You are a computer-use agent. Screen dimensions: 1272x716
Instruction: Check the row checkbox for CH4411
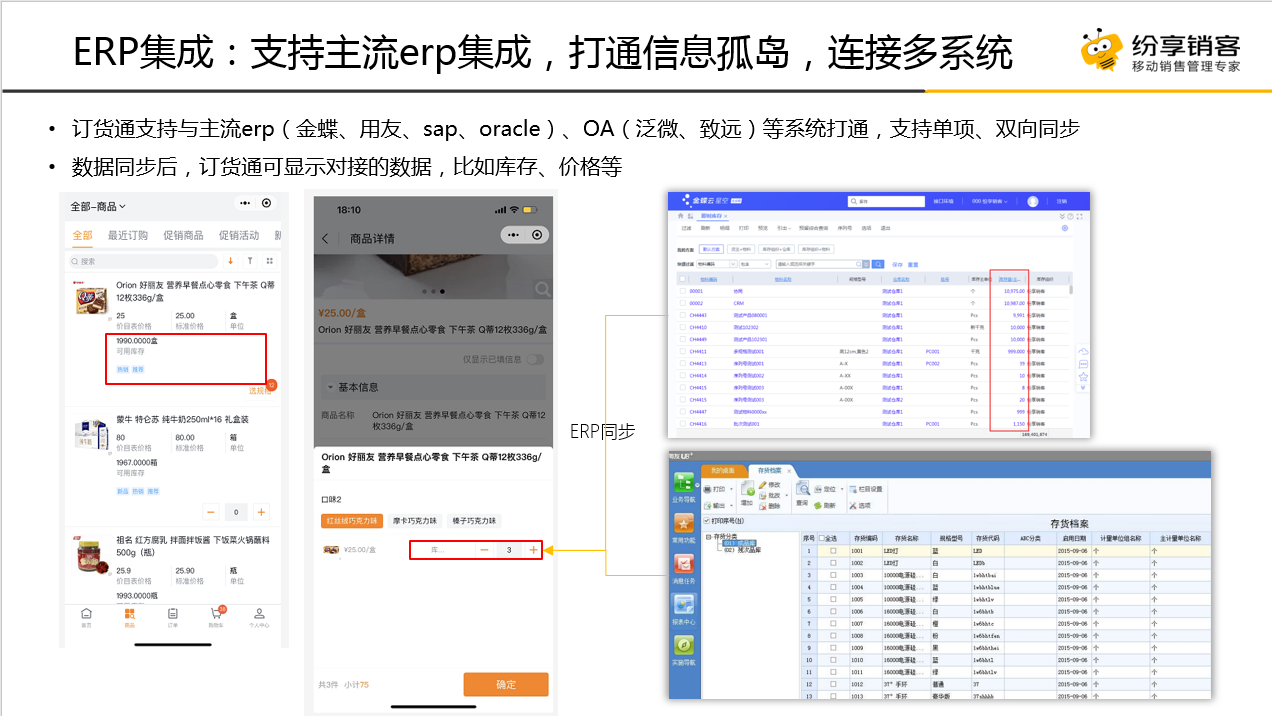pyautogui.click(x=682, y=351)
